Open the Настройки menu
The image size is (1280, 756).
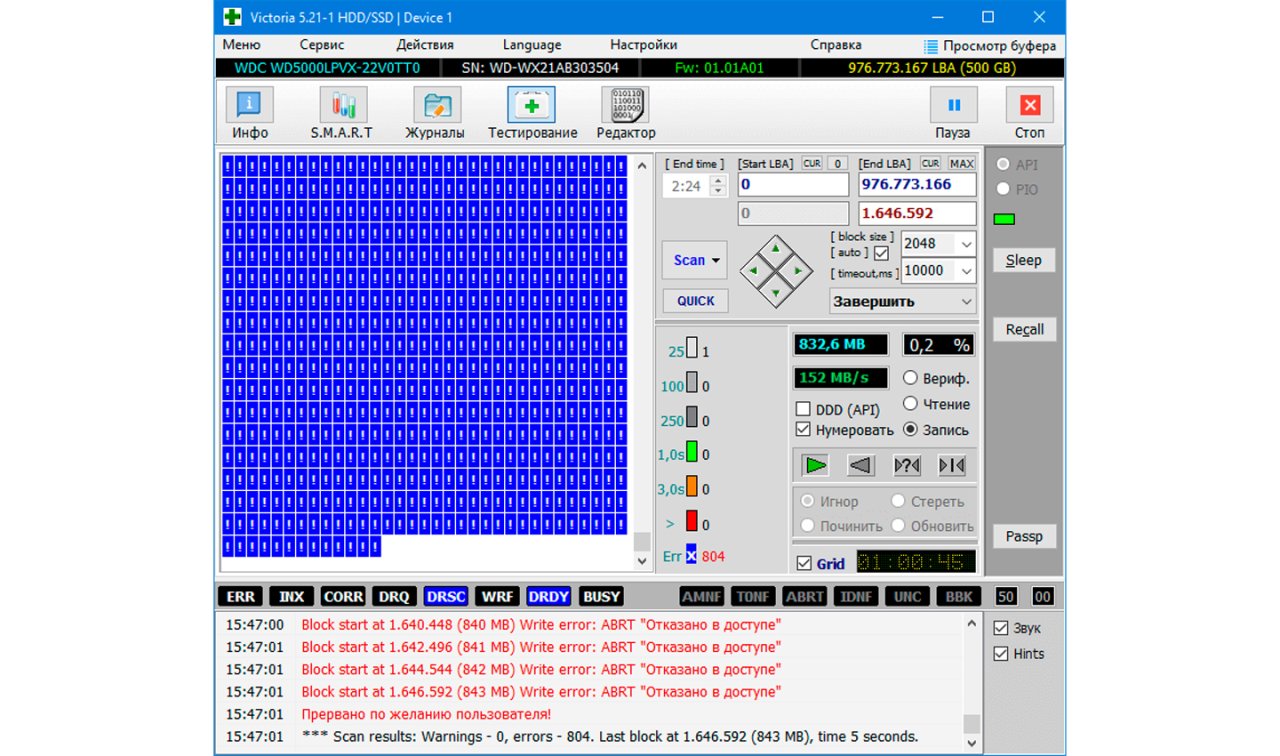pos(643,45)
